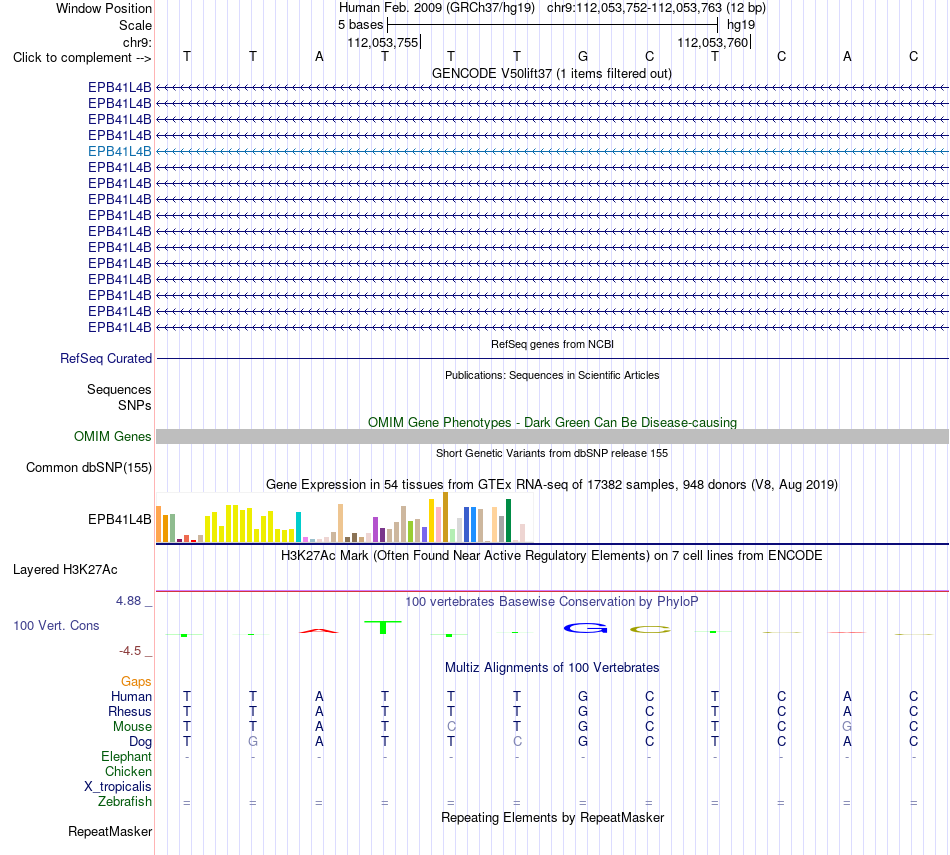Click the green OMIM Genes label
This screenshot has height=855, width=950.
pyautogui.click(x=113, y=436)
